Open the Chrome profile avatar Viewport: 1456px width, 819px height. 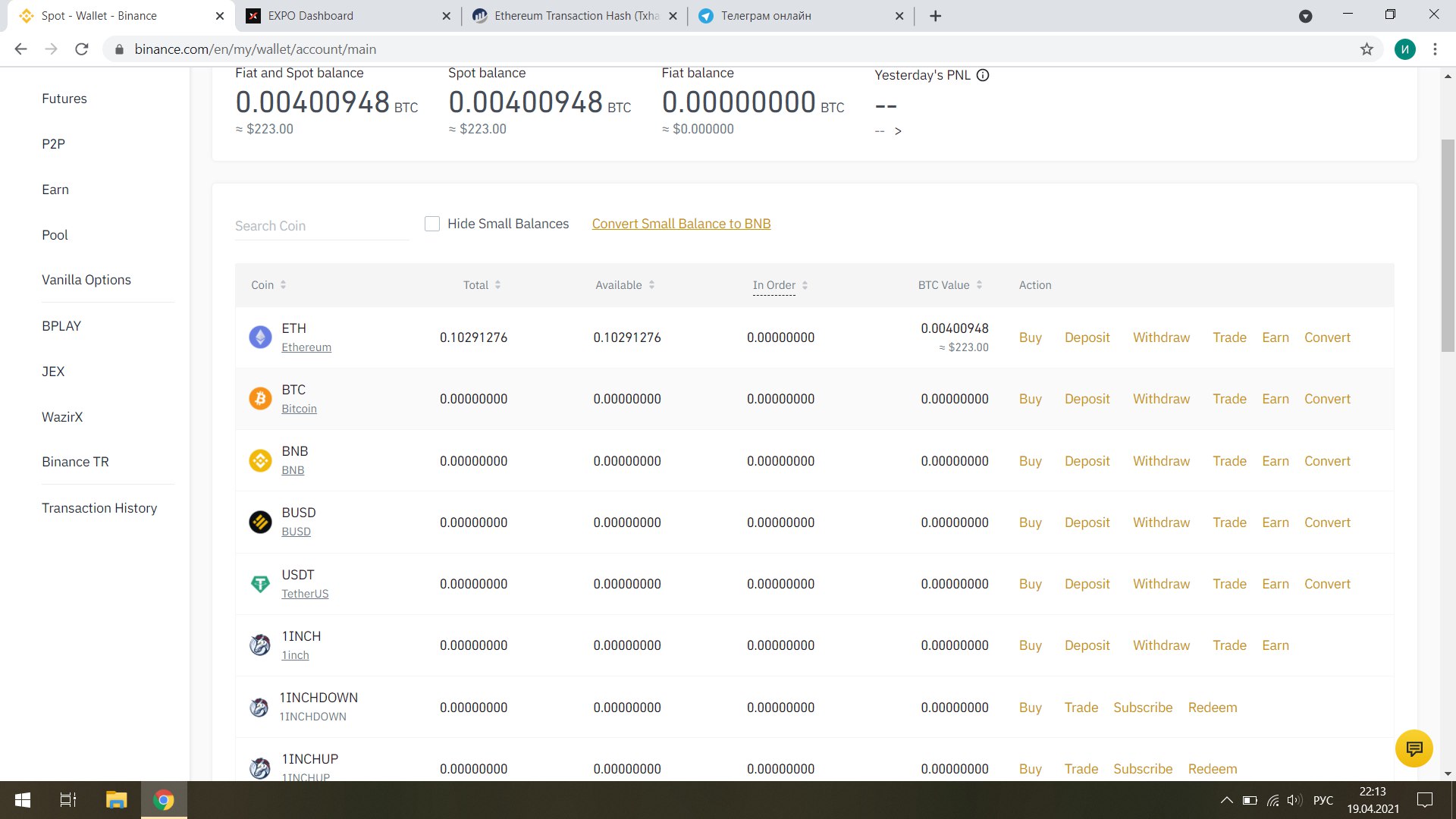[x=1404, y=49]
